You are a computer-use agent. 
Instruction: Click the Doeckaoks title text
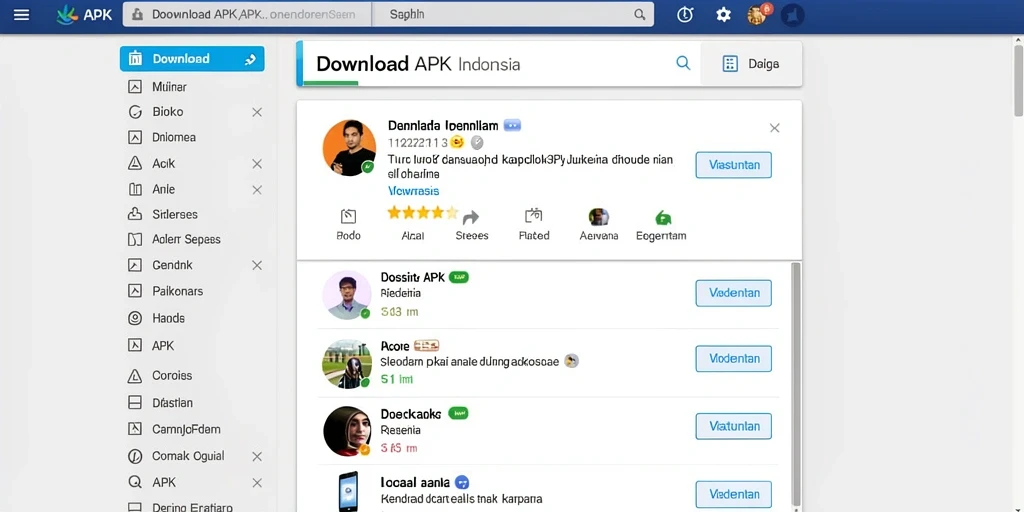click(x=411, y=414)
